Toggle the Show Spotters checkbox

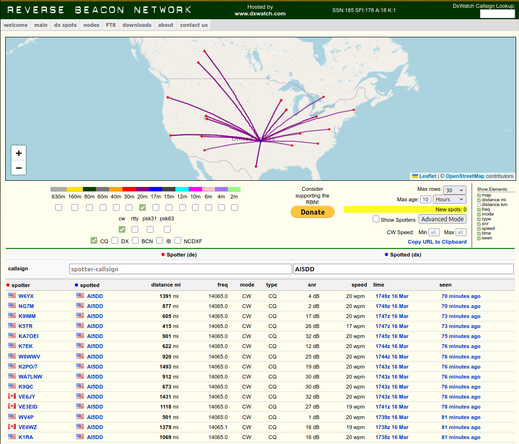click(376, 219)
